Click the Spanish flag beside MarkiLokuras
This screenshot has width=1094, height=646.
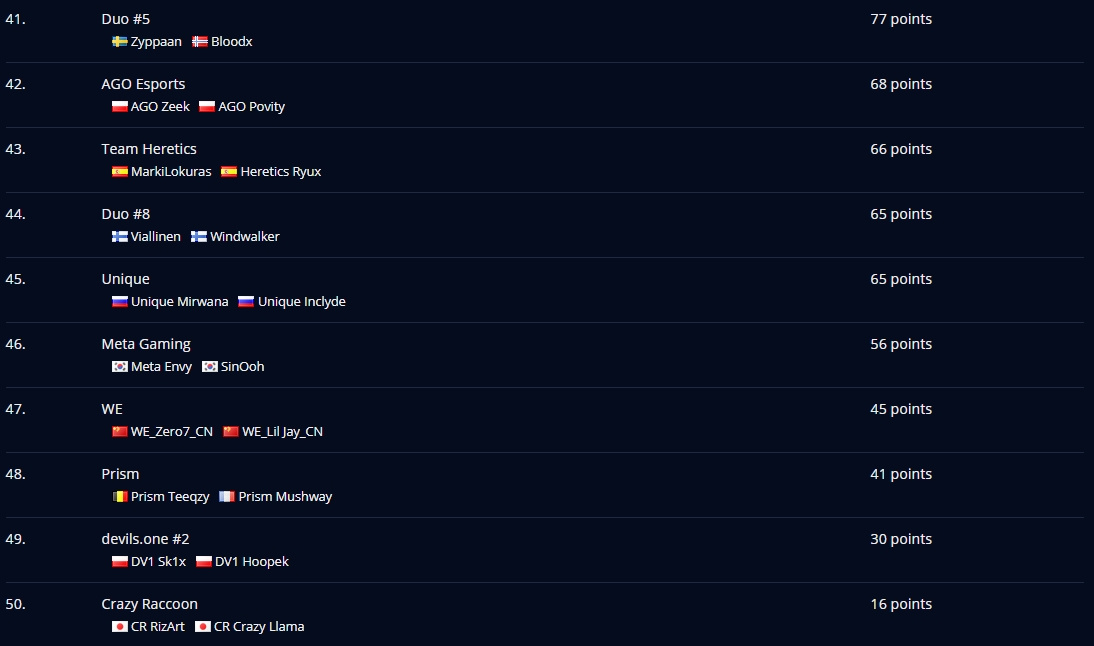[119, 172]
